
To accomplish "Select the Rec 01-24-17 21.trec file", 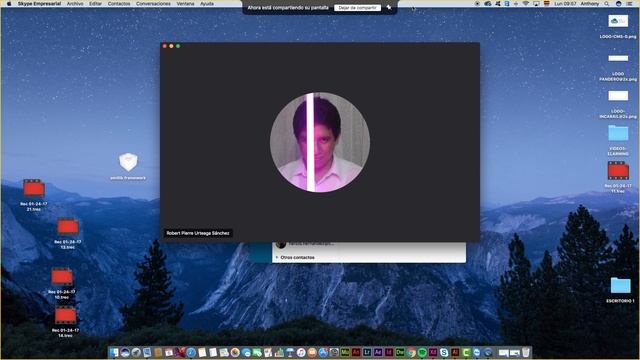I will [34, 195].
